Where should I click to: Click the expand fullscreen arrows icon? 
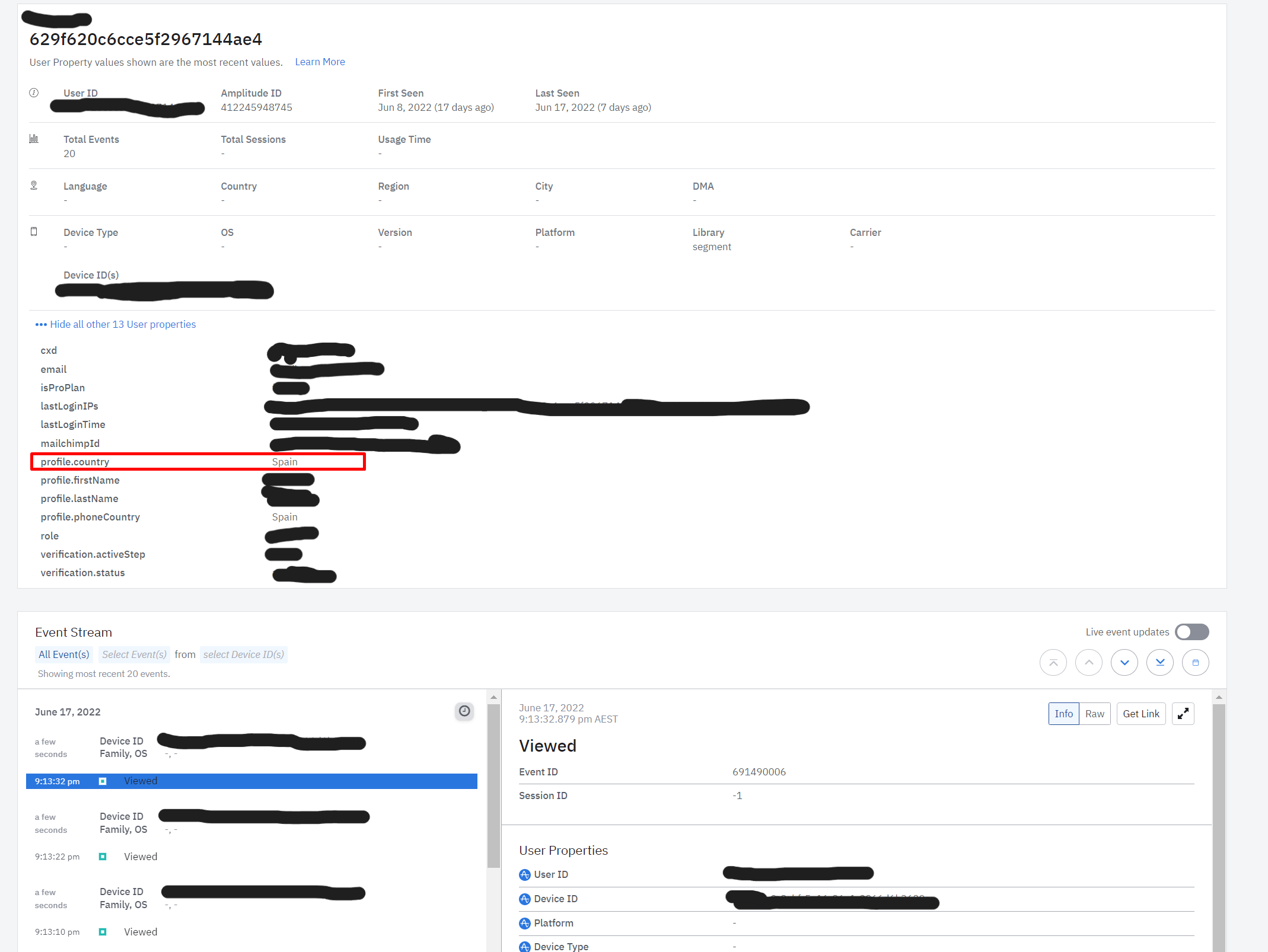(1183, 714)
